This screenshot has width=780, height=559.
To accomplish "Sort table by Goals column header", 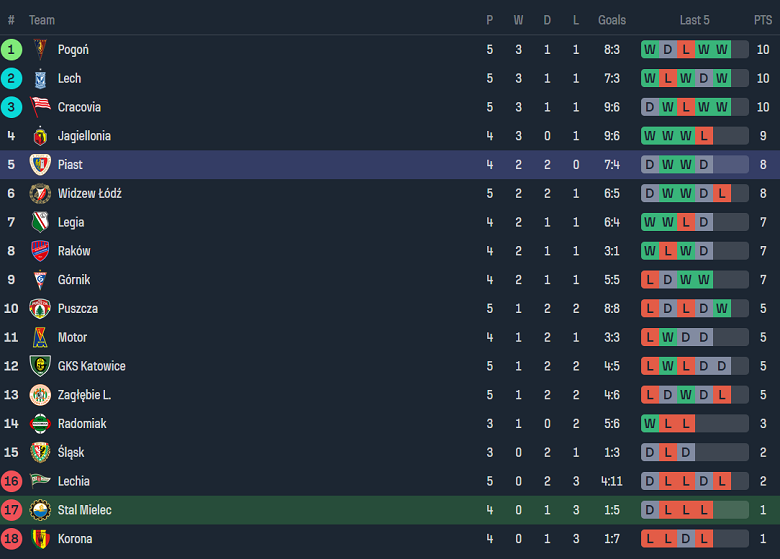I will 612,20.
